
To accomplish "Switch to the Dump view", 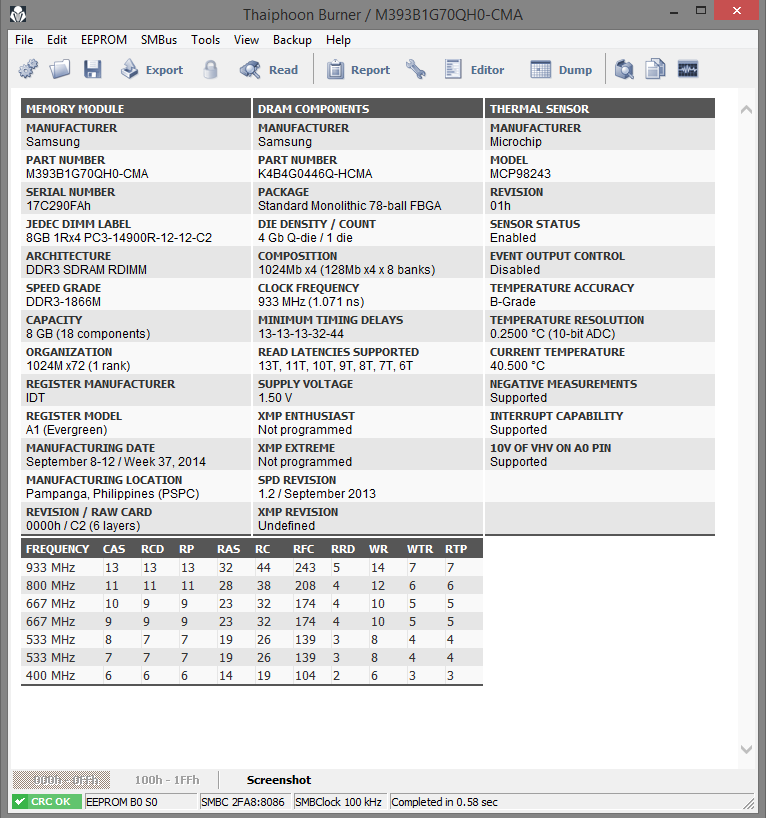I will pyautogui.click(x=561, y=69).
